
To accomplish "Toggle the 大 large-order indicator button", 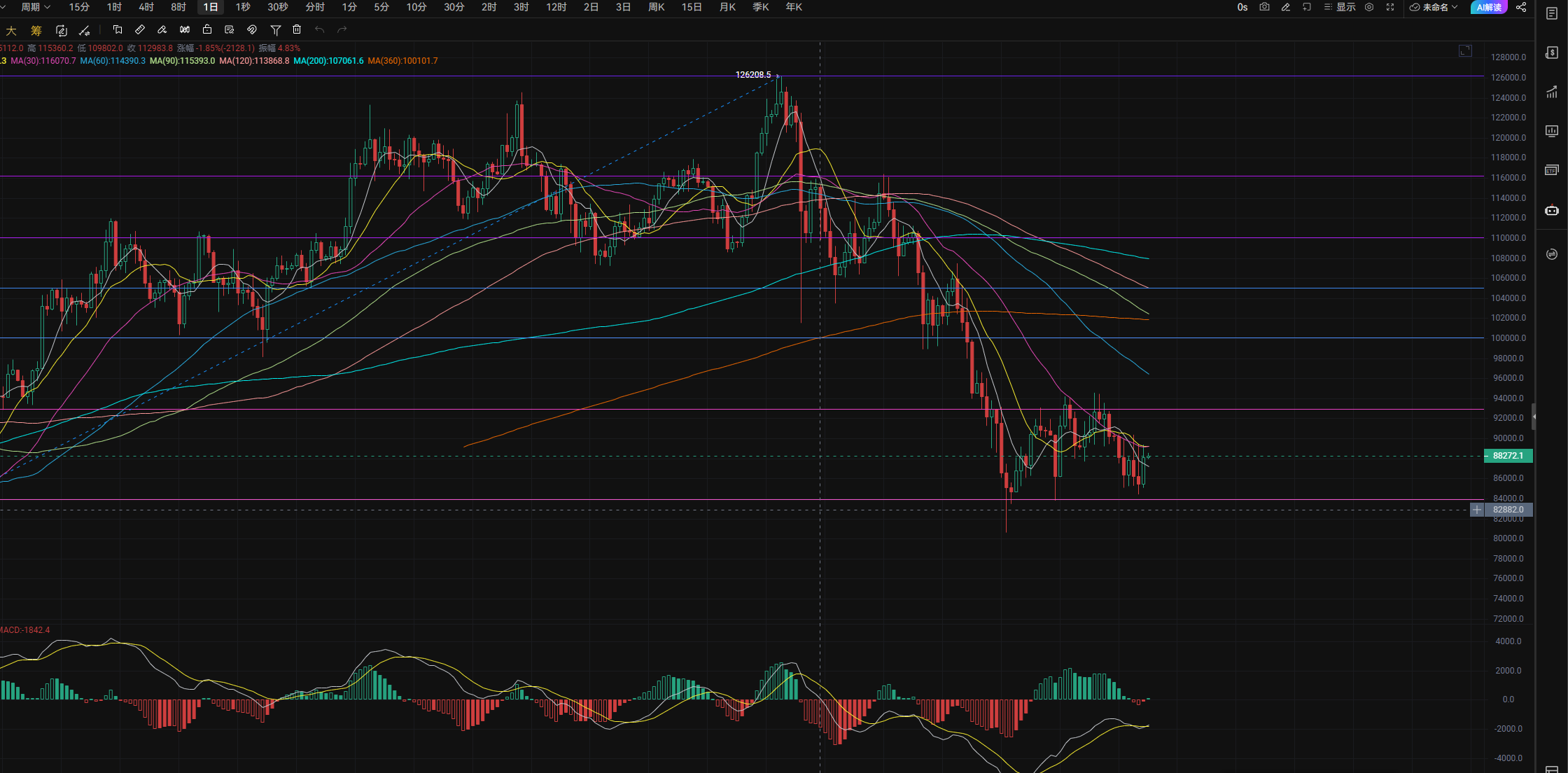I will point(11,30).
